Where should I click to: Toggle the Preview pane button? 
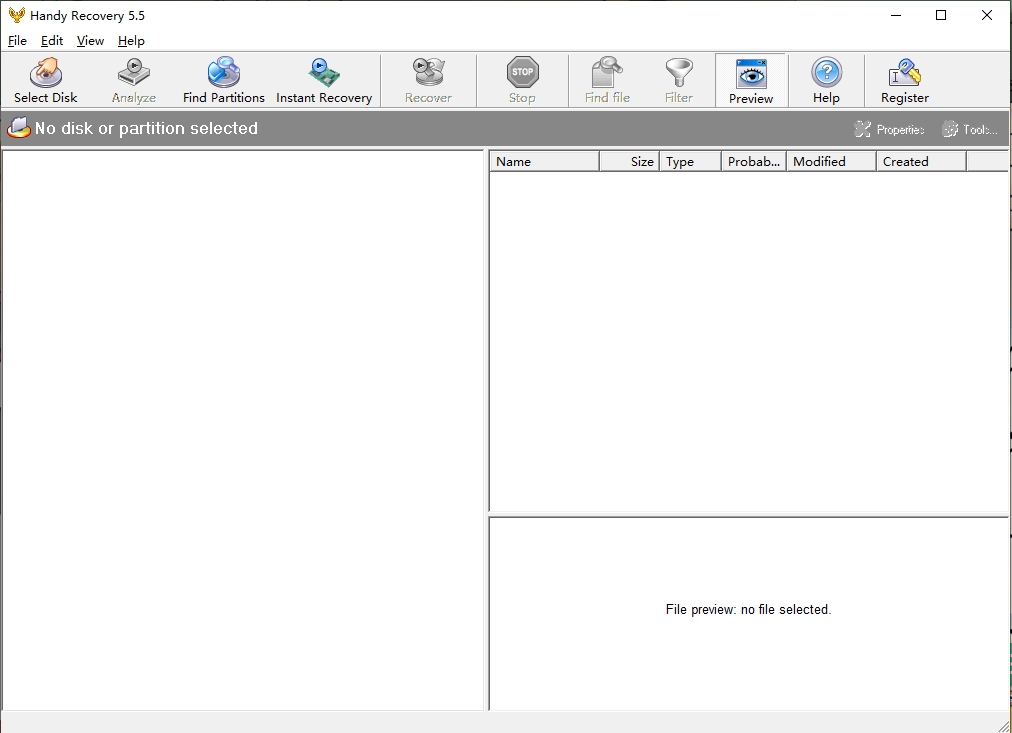pyautogui.click(x=751, y=80)
